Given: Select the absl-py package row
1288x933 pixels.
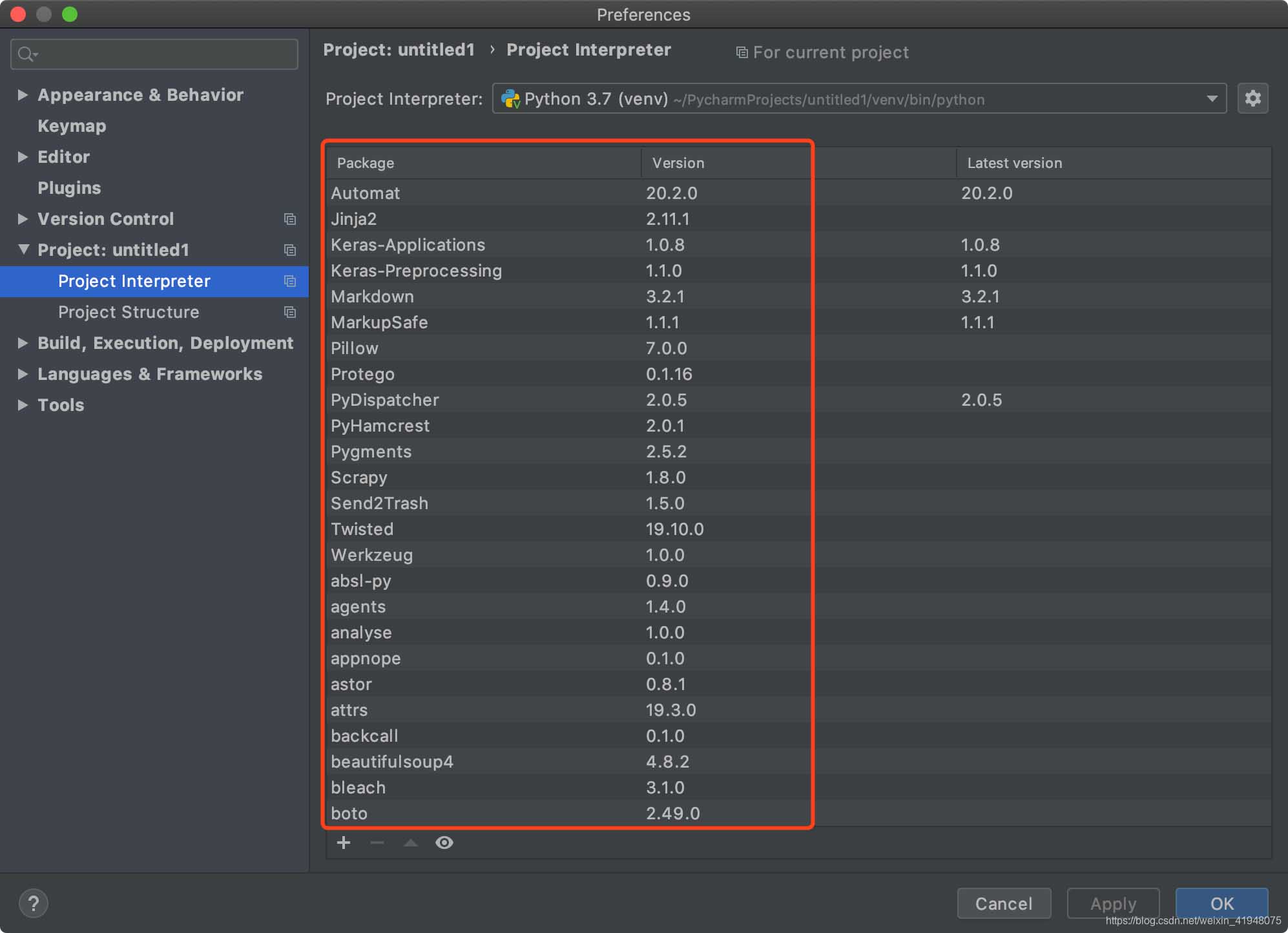Looking at the screenshot, I should click(x=799, y=581).
